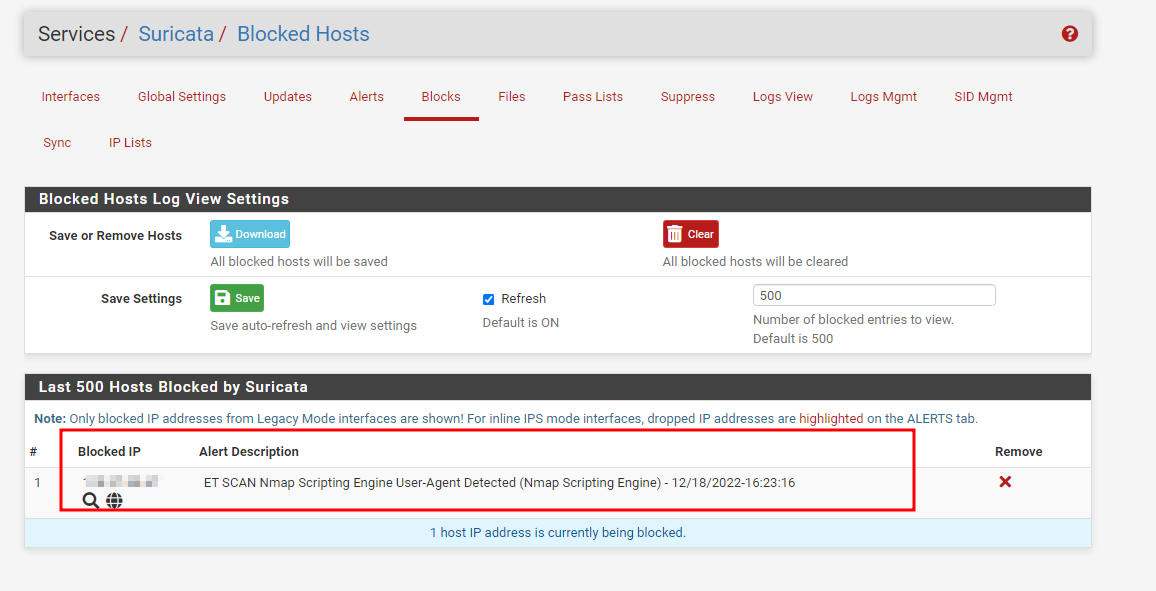Click the magnifier lookup icon under blocked IP
1156x591 pixels.
[x=91, y=501]
